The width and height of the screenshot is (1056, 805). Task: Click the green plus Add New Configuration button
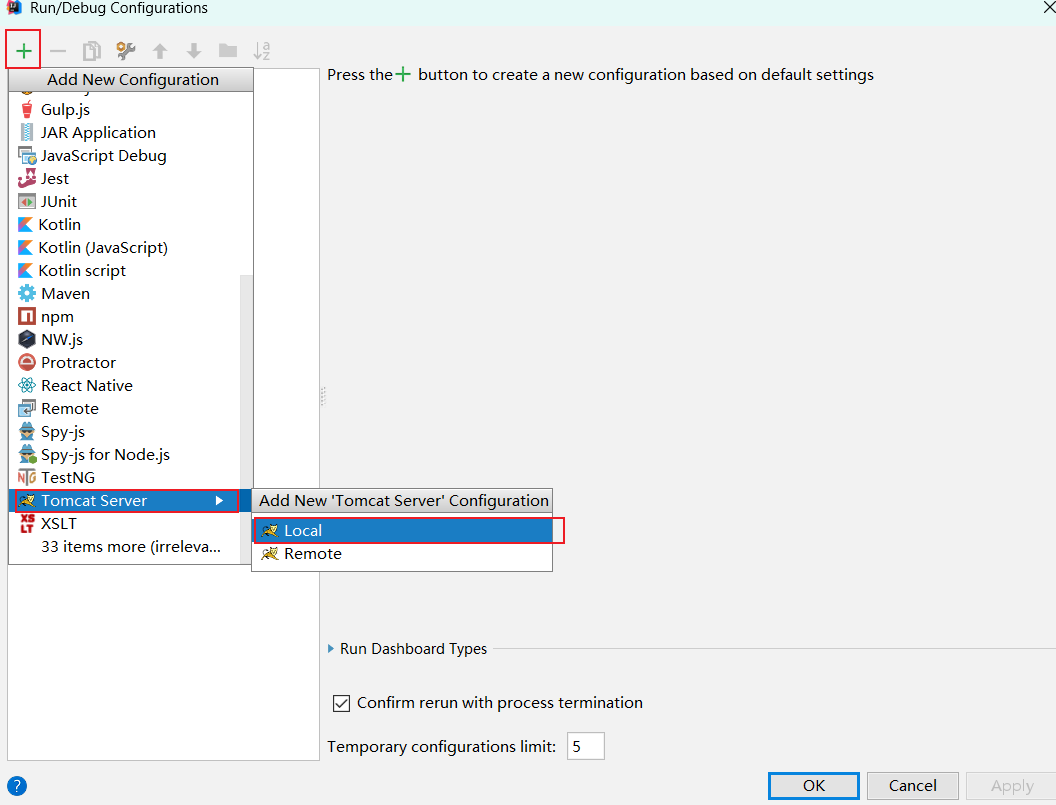tap(24, 51)
